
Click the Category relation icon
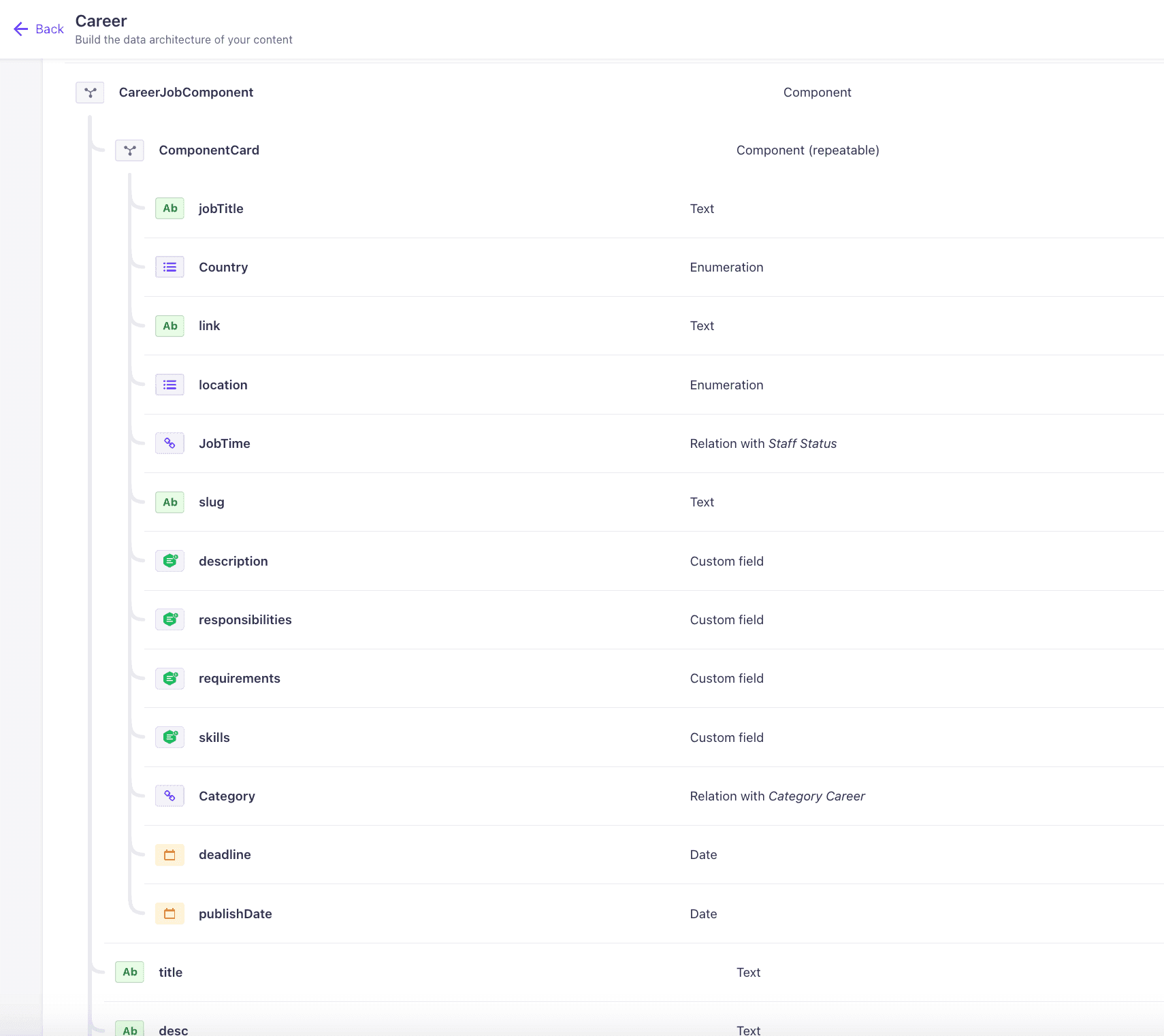169,796
